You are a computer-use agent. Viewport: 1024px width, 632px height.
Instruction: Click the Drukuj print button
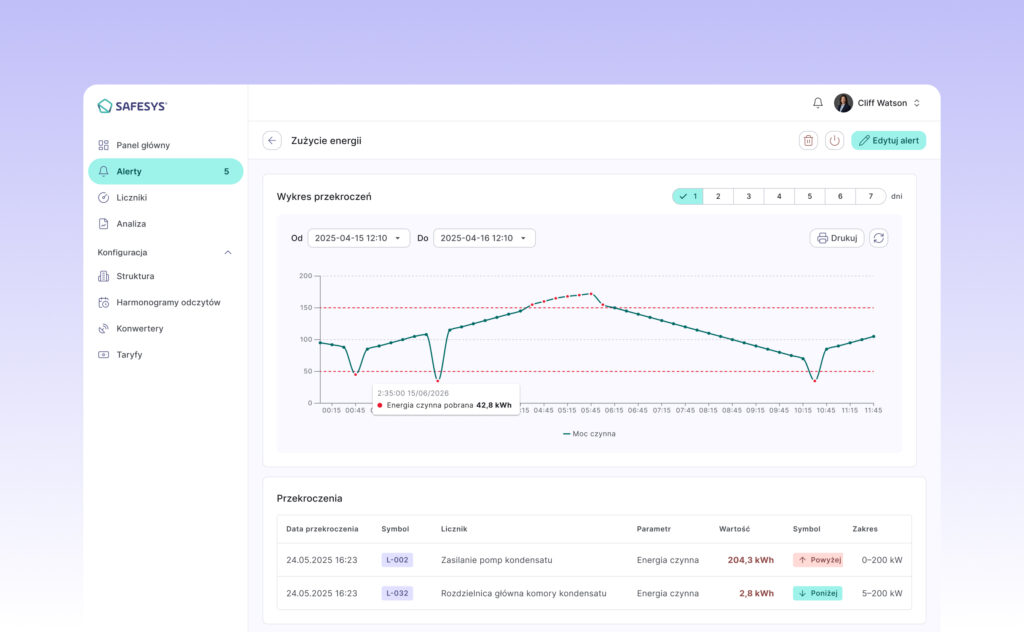click(x=837, y=238)
